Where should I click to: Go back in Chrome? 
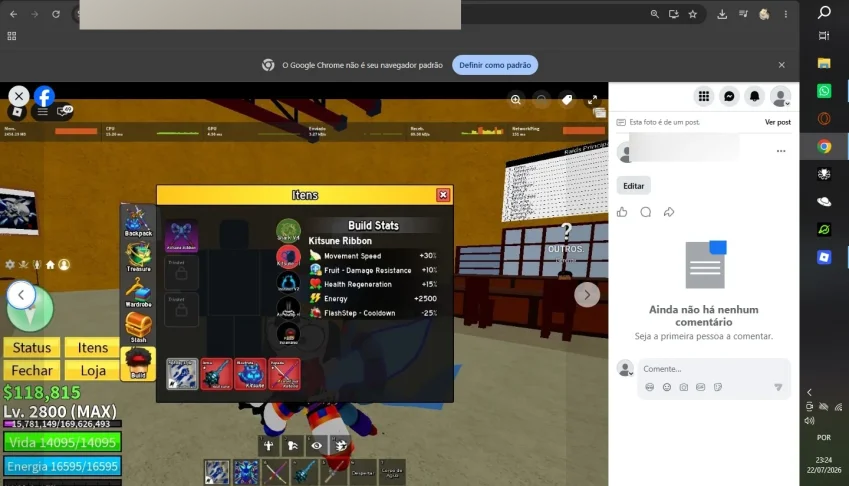coord(14,14)
